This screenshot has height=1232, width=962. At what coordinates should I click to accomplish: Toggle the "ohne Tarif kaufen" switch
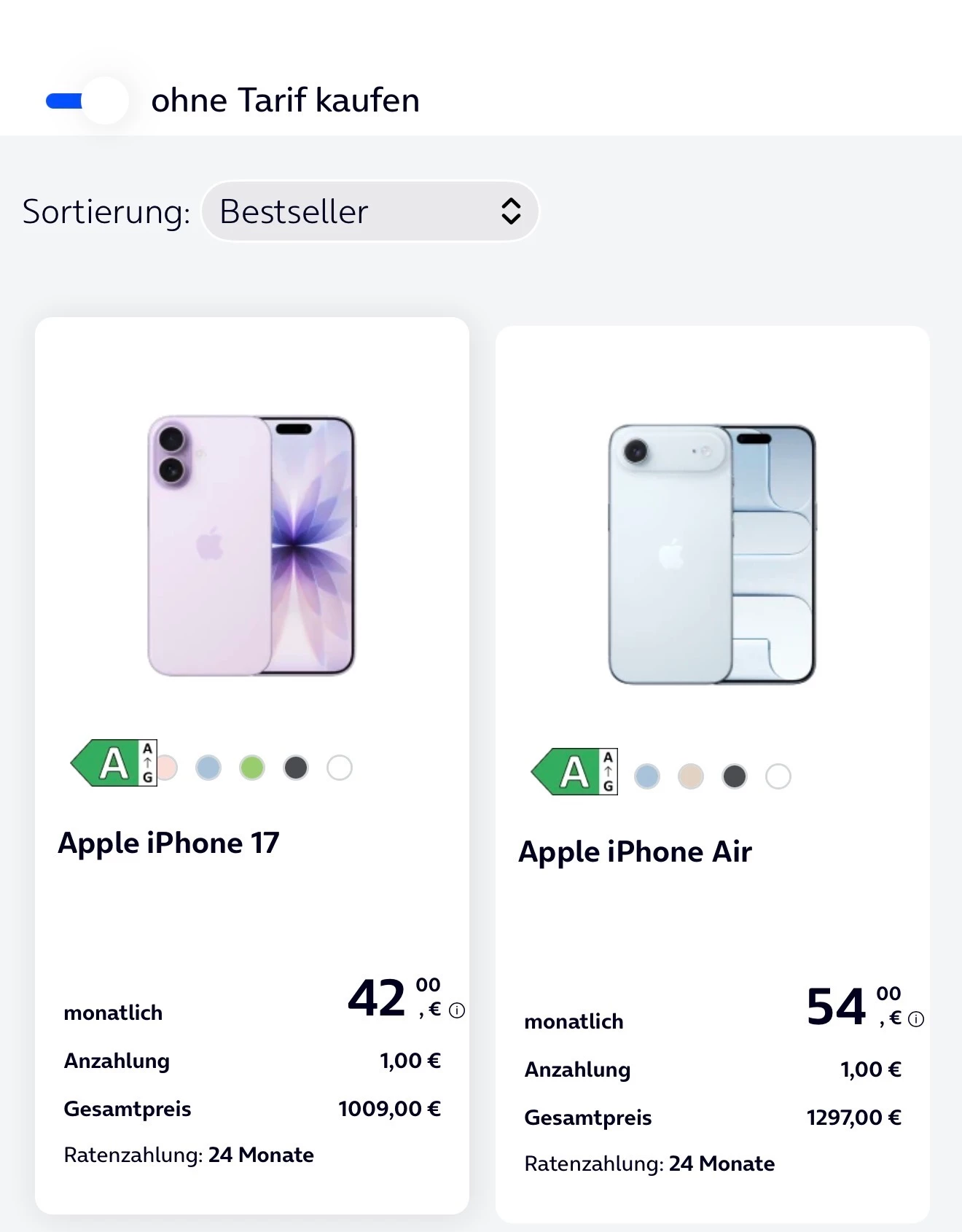tap(87, 101)
